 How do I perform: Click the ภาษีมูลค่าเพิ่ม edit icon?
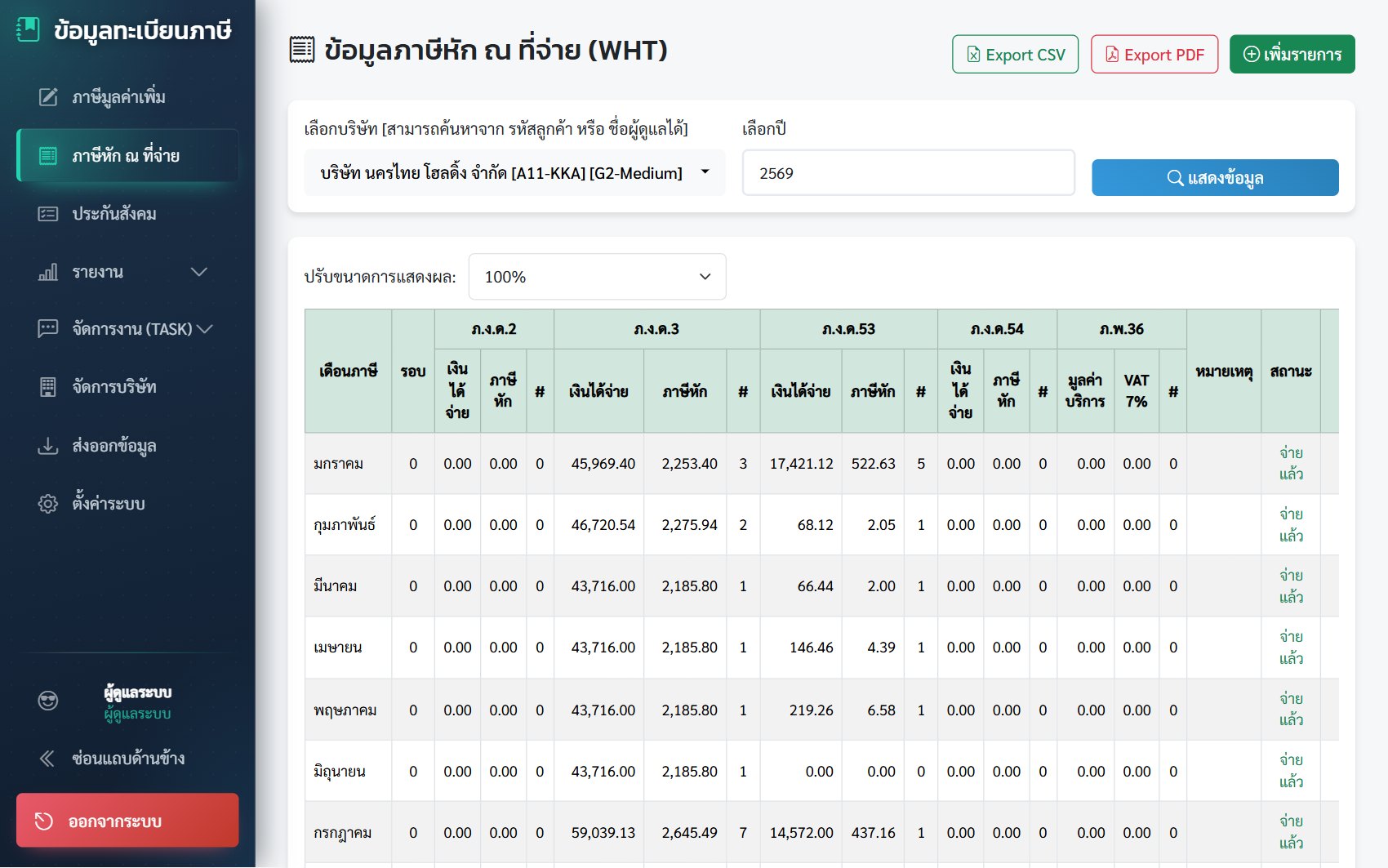coord(48,97)
